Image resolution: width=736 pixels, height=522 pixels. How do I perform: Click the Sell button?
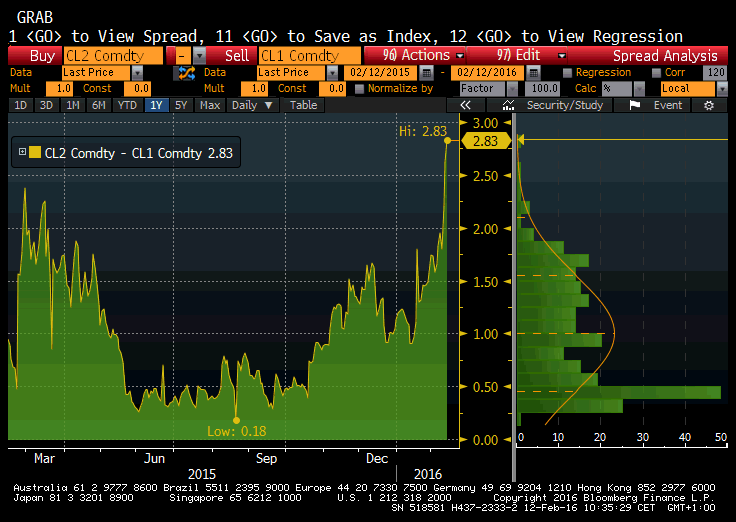click(232, 56)
